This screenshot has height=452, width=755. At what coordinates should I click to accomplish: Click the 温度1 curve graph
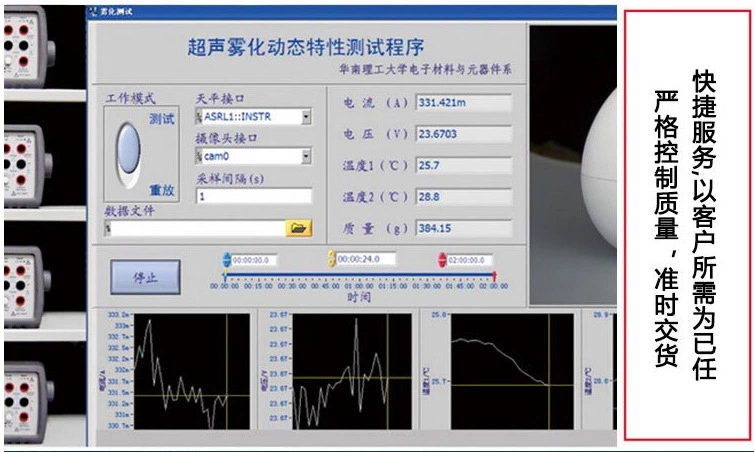click(x=512, y=371)
